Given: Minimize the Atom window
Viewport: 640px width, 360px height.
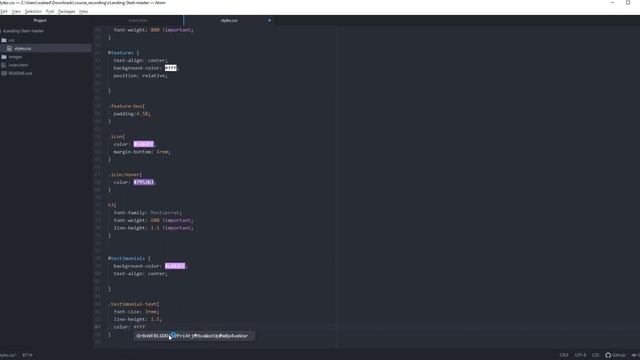Looking at the screenshot, I should click(612, 2).
